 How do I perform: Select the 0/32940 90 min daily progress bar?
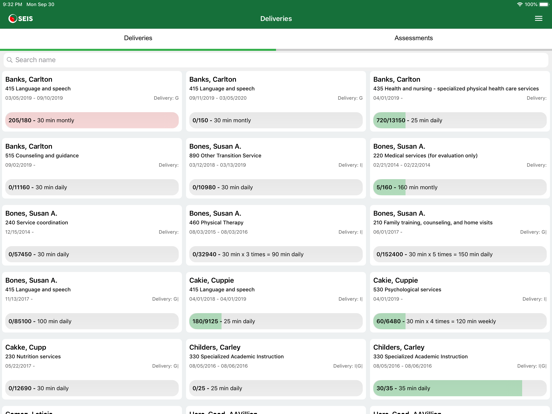(276, 254)
